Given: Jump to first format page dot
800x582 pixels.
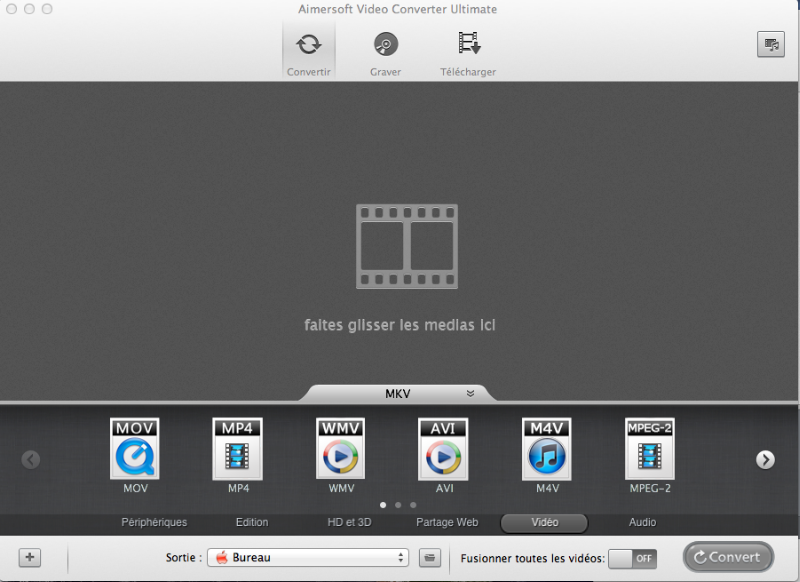Looking at the screenshot, I should tap(383, 505).
